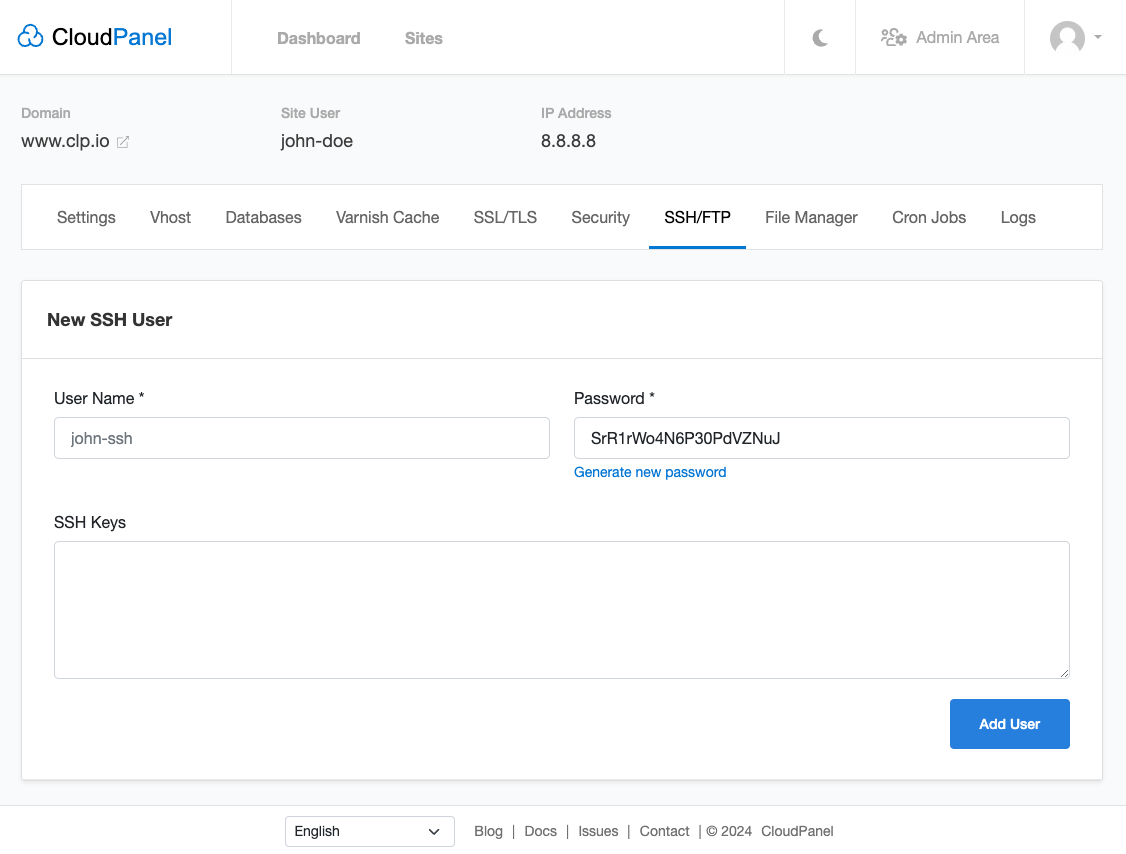The height and width of the screenshot is (854, 1126).
Task: Open the Databases tab
Action: click(263, 217)
